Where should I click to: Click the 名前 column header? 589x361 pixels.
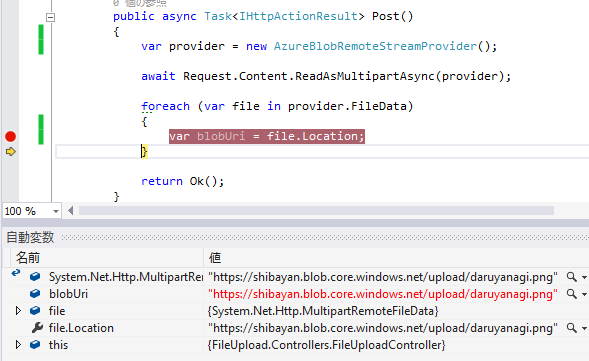coord(28,258)
